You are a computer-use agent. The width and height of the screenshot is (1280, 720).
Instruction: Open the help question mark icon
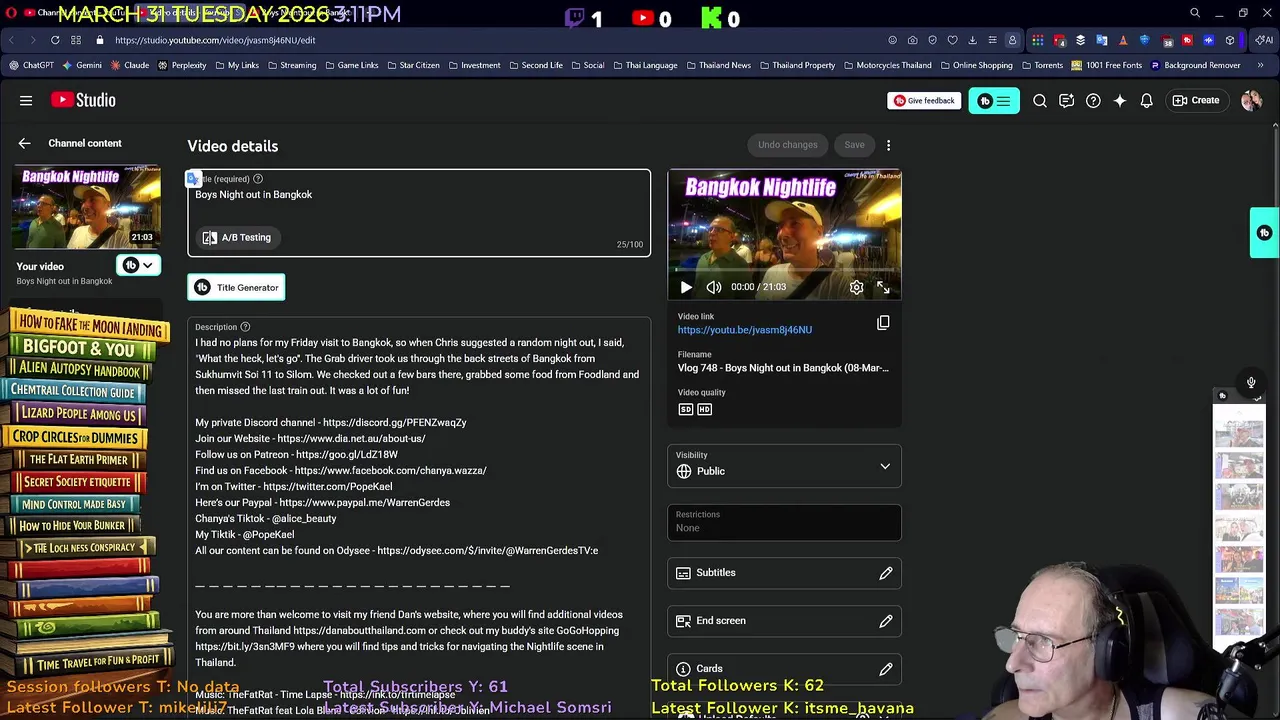point(1093,100)
